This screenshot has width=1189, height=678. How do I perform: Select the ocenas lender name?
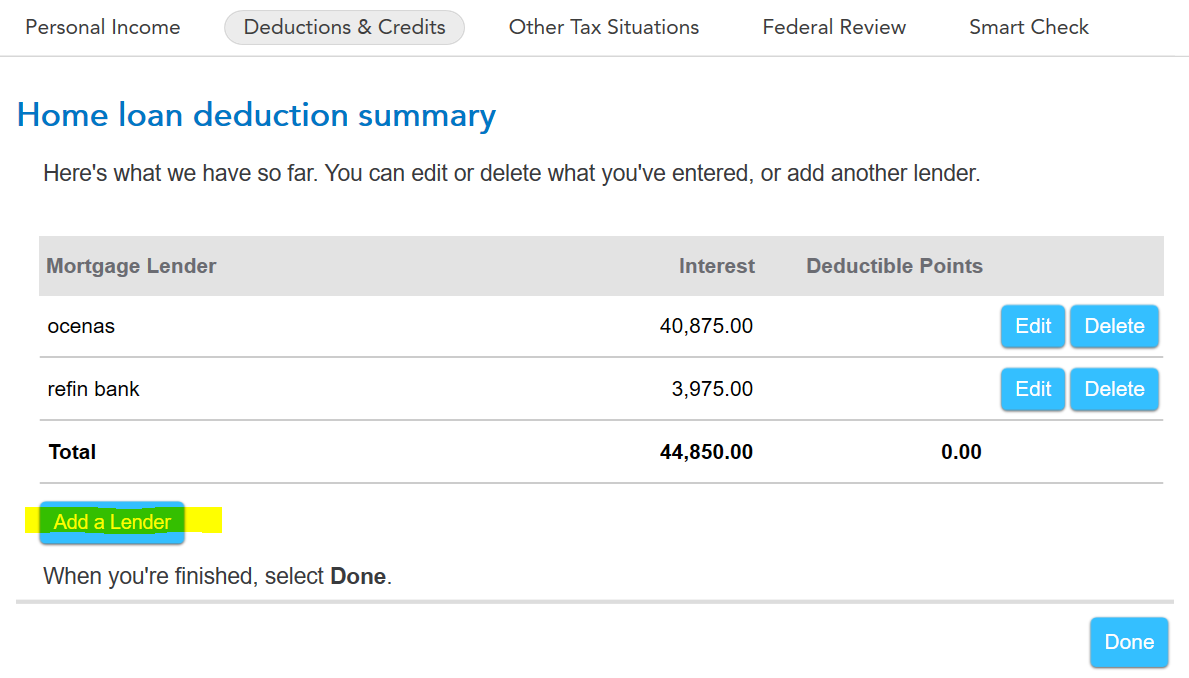tap(81, 326)
